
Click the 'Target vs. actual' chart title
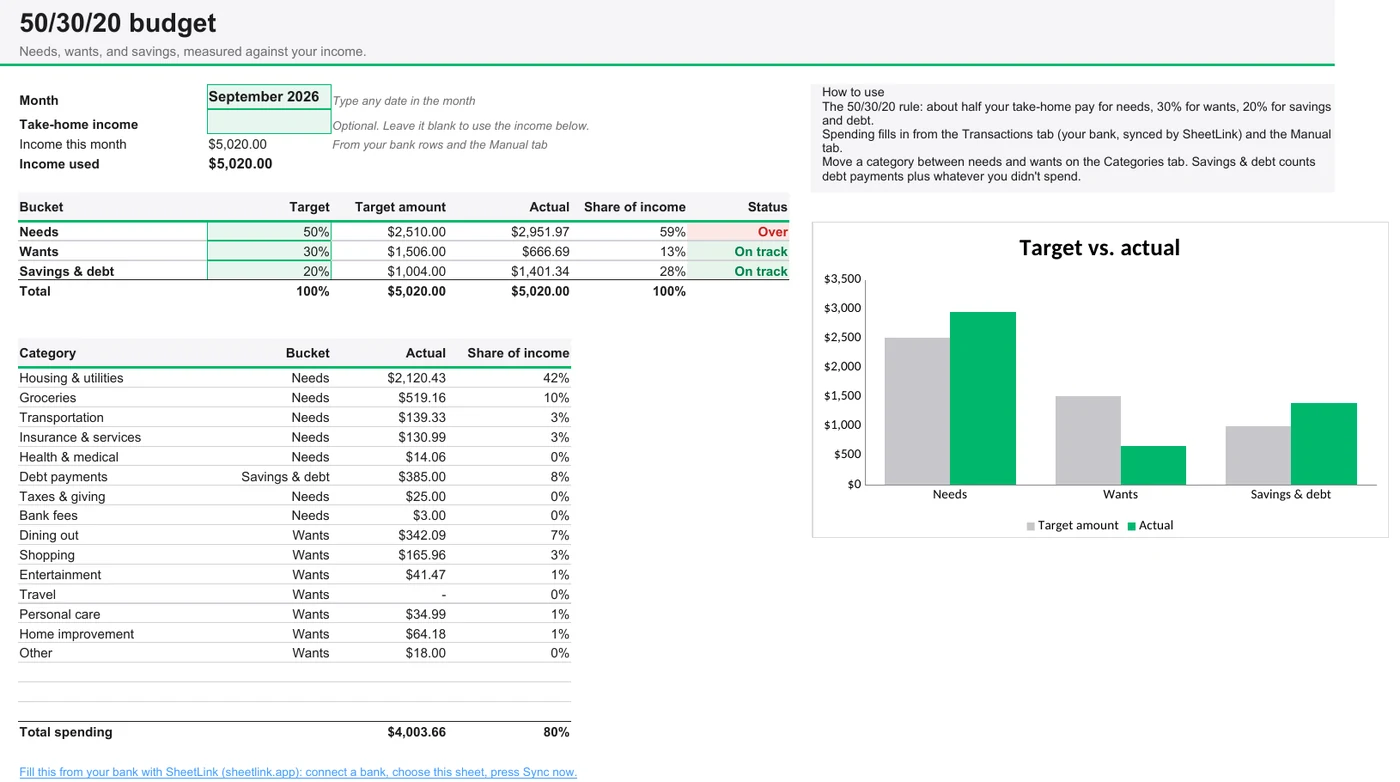point(1099,248)
